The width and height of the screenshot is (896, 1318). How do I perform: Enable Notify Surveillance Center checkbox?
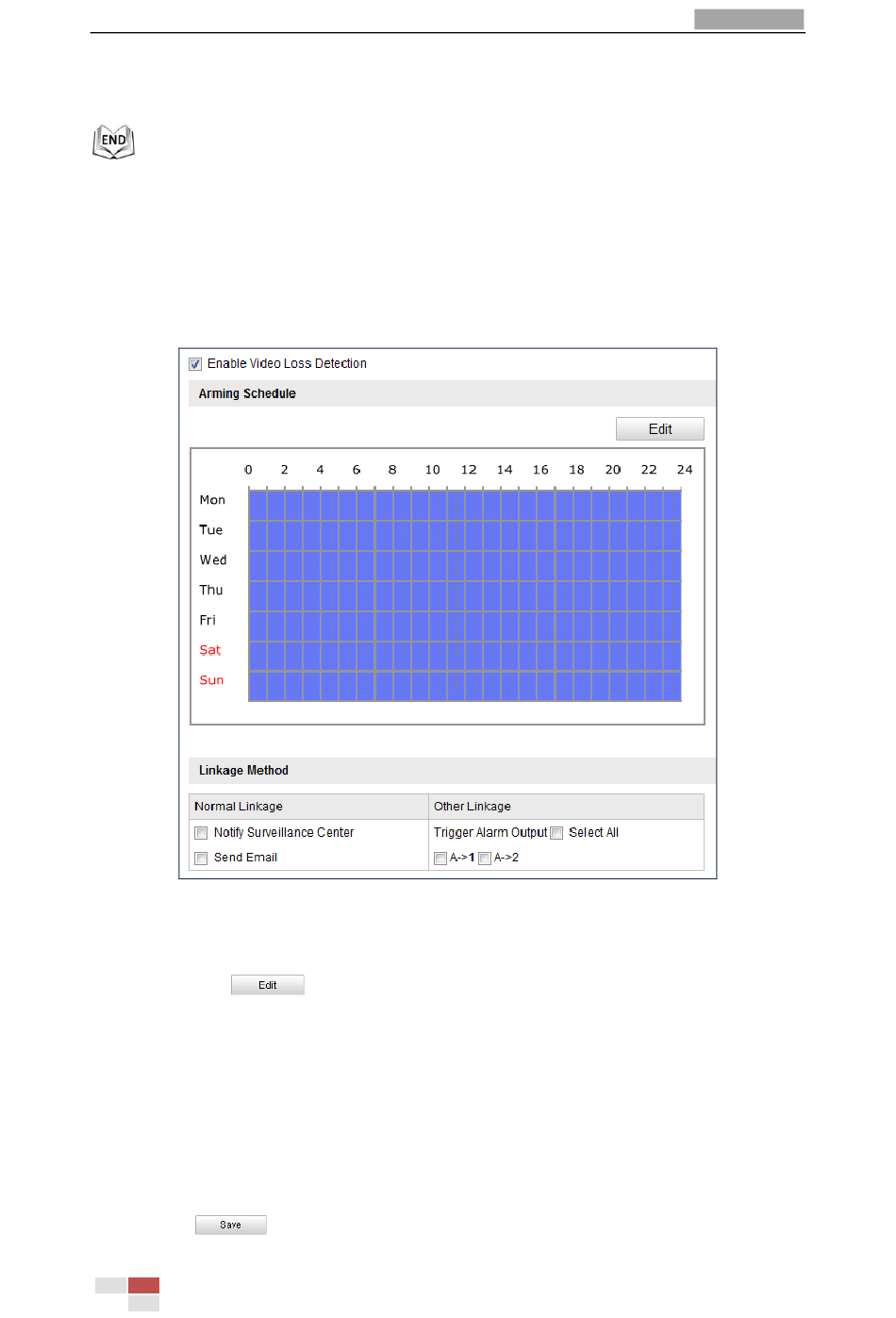(x=201, y=833)
